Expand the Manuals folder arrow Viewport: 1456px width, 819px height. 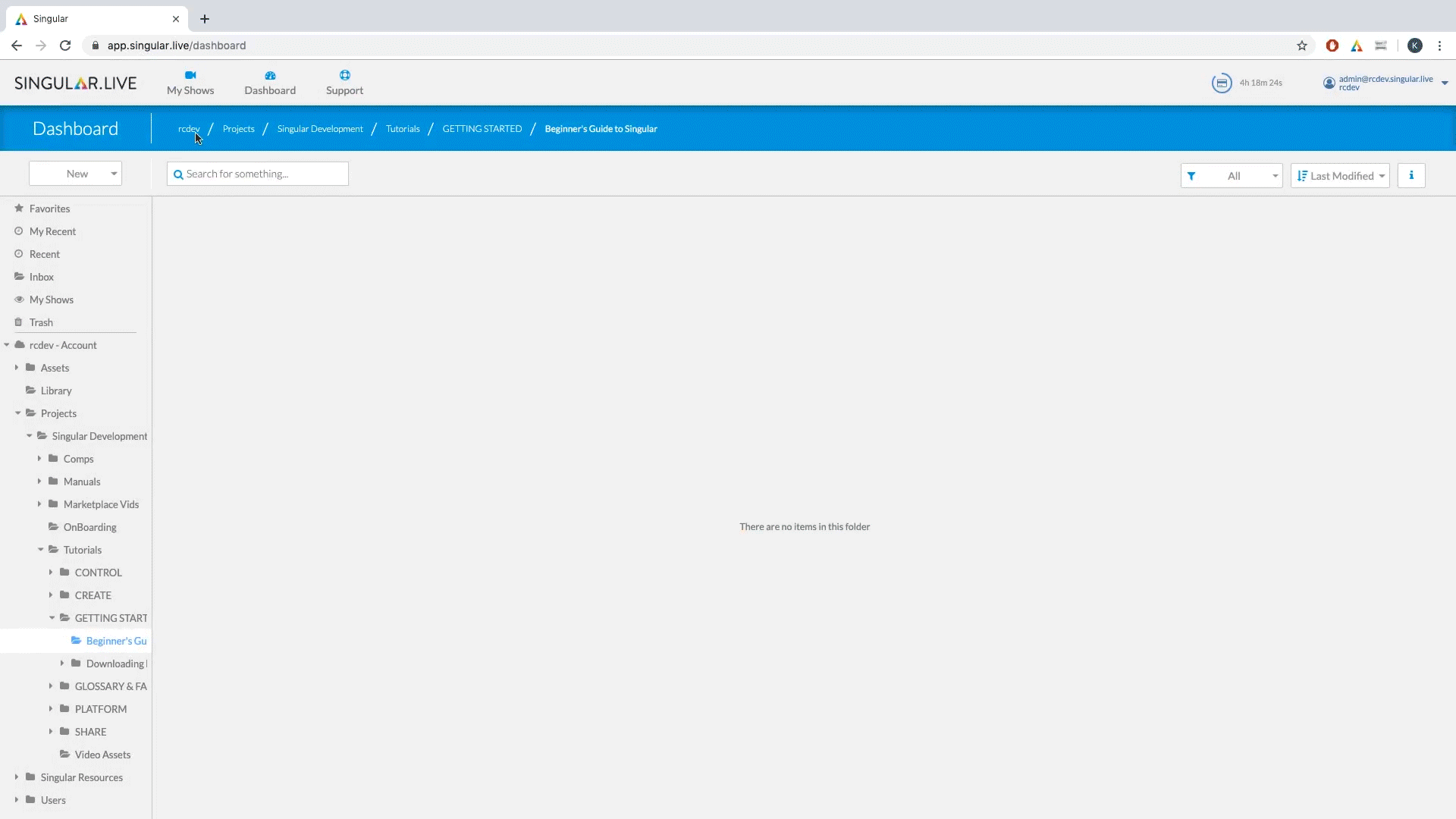39,482
